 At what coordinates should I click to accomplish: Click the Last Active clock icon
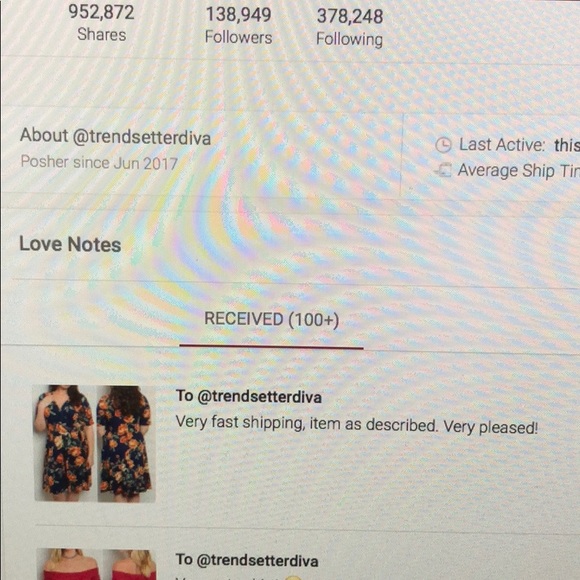(443, 145)
